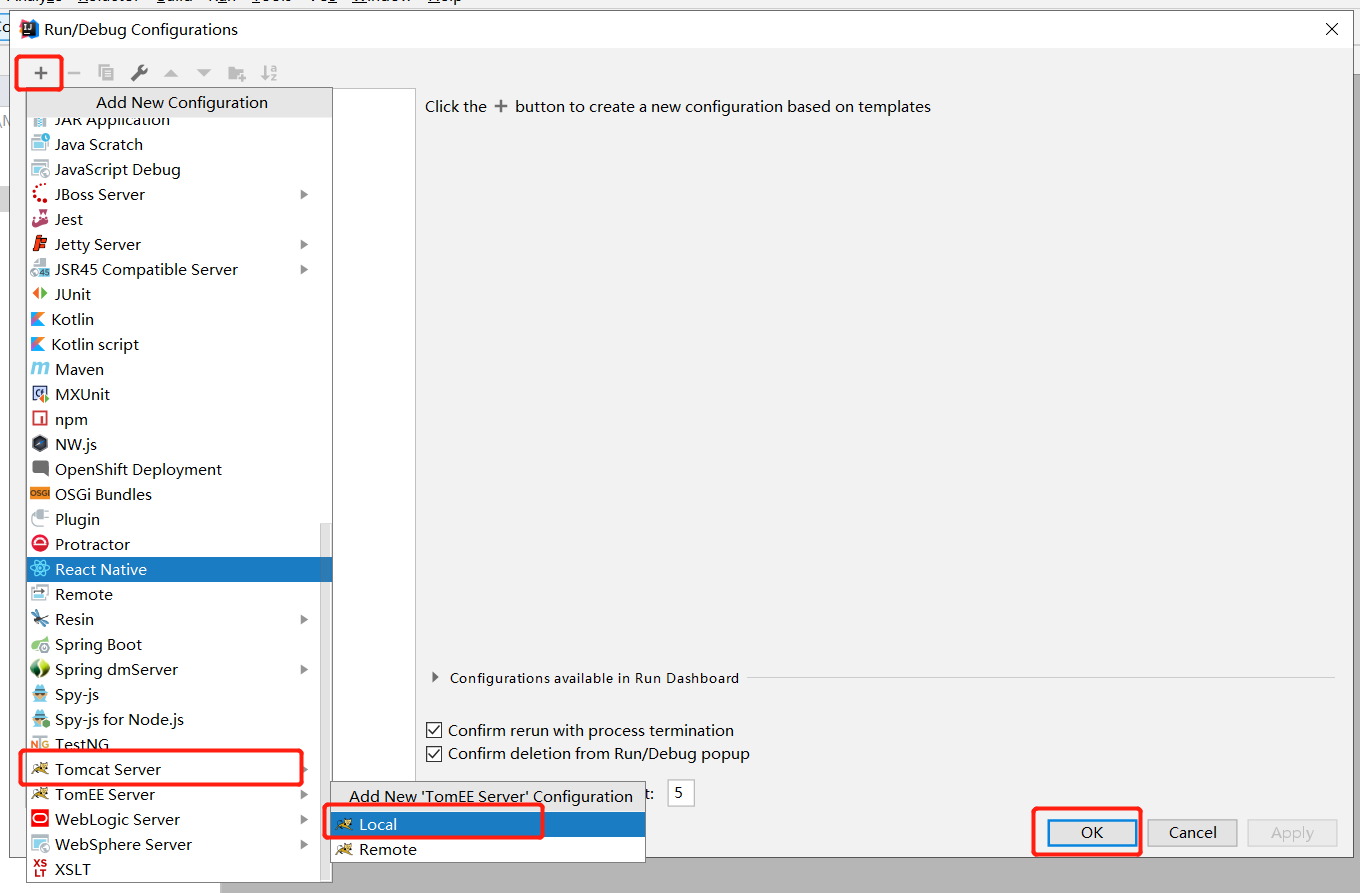Click the Add New Configuration plus icon
This screenshot has height=893, width=1360.
[41, 73]
